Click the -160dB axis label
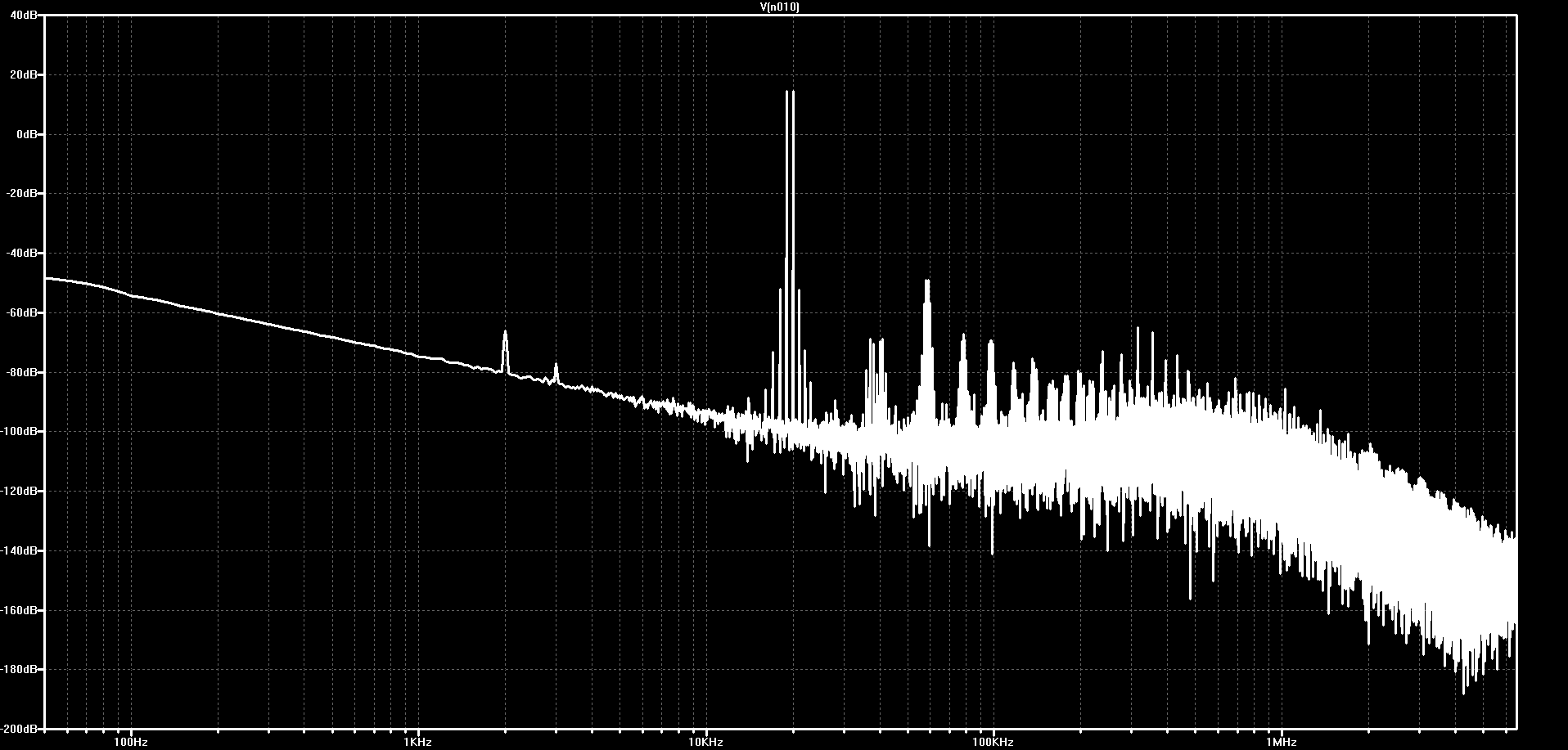1568x750 pixels. click(x=20, y=610)
